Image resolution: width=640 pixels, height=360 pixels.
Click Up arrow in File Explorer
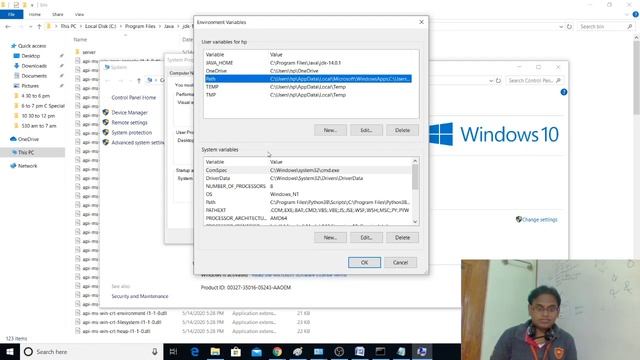pos(39,26)
